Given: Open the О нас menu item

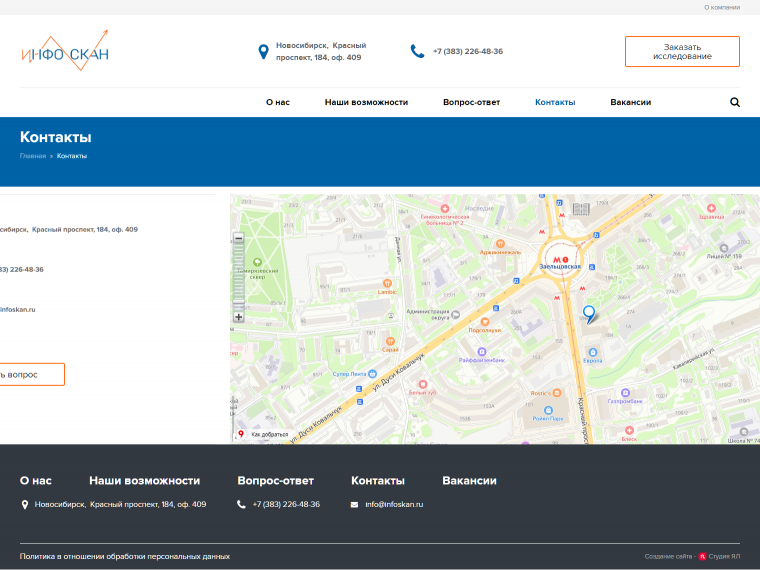Looking at the screenshot, I should [278, 102].
